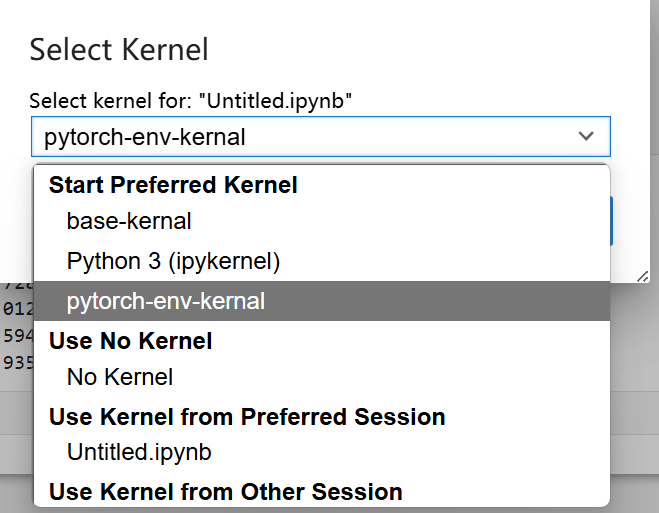Choose the Python 3 (ipykernel) option
This screenshot has width=659, height=513.
pyautogui.click(x=173, y=261)
